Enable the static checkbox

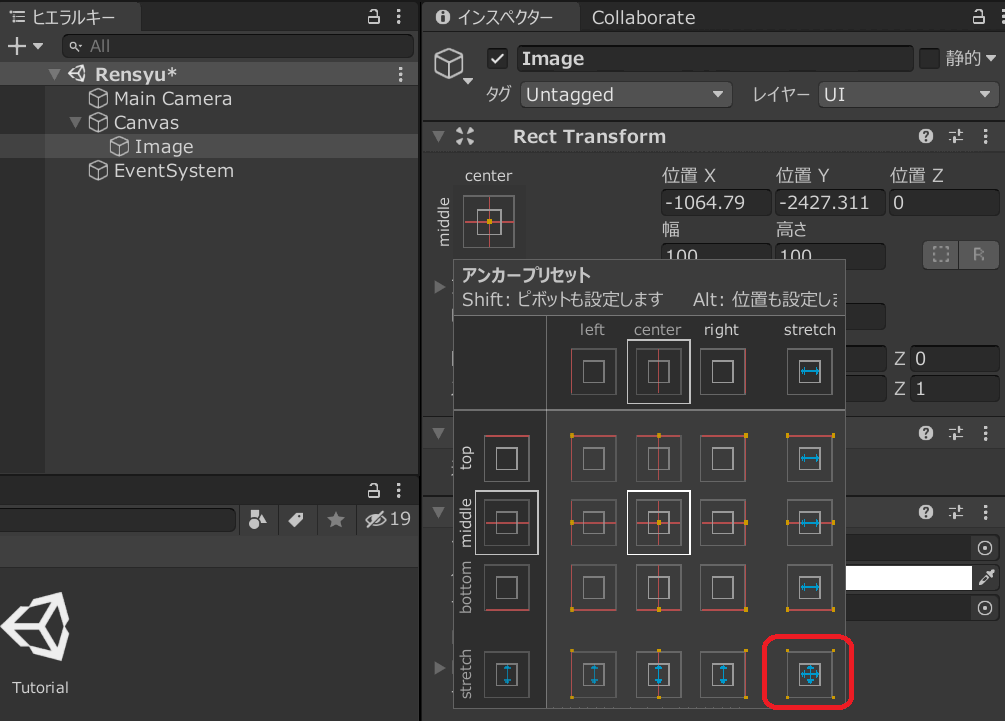click(x=929, y=59)
